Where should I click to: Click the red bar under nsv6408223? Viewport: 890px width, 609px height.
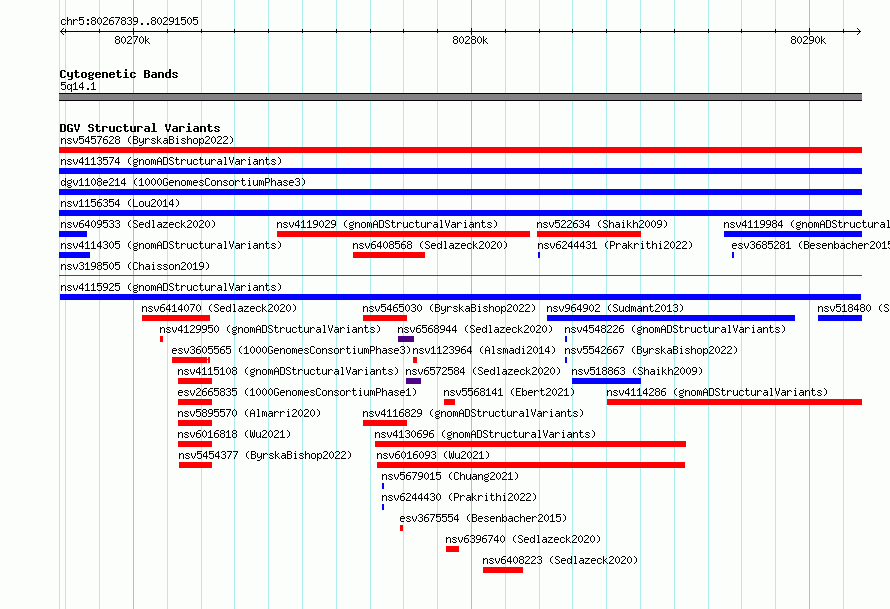click(503, 570)
